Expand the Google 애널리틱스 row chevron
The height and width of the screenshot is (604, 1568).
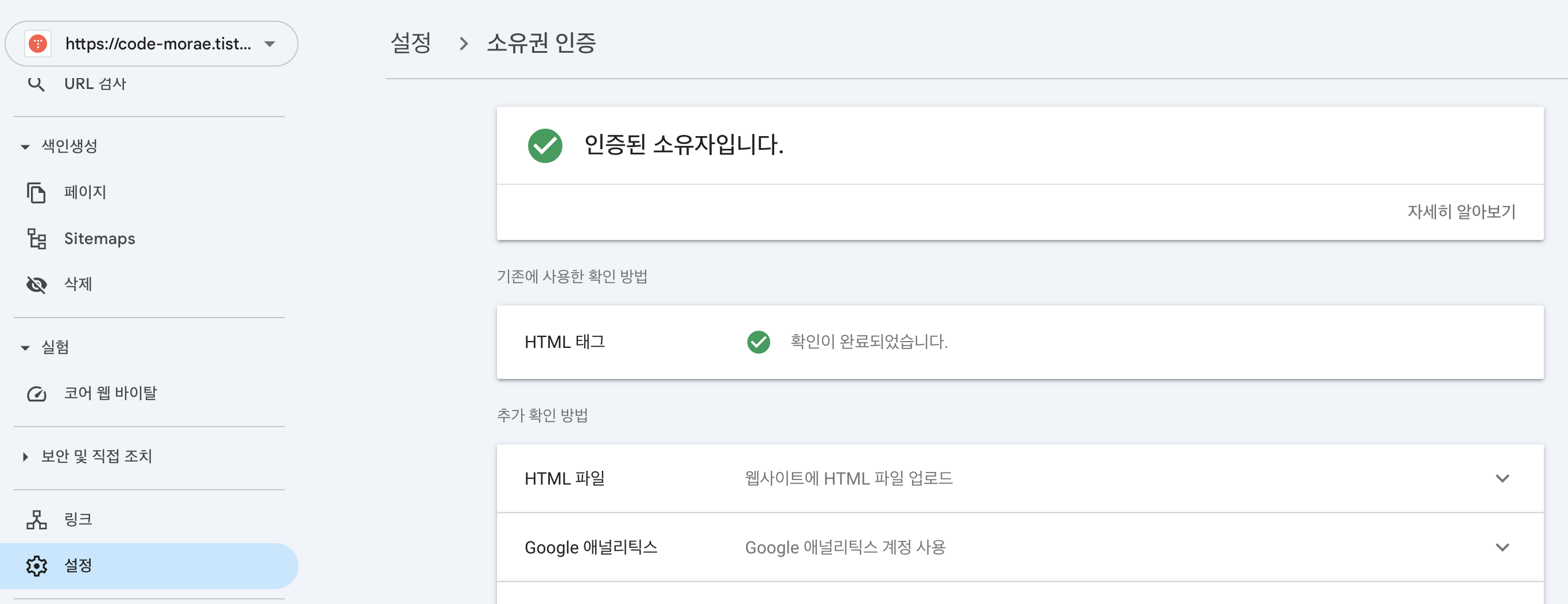1502,547
